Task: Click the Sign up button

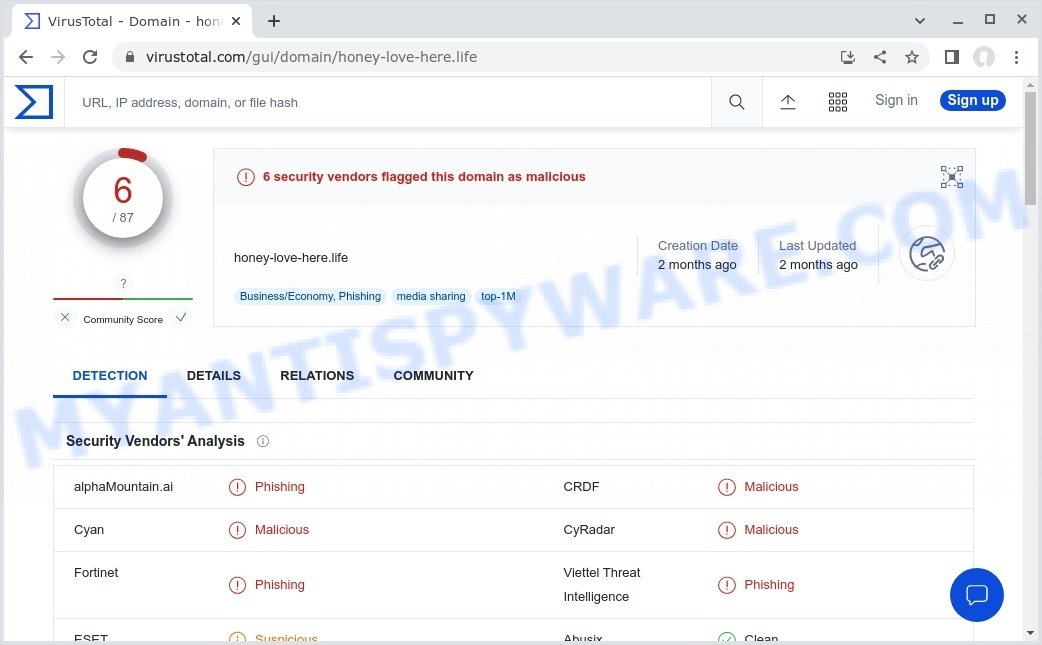Action: coord(972,100)
